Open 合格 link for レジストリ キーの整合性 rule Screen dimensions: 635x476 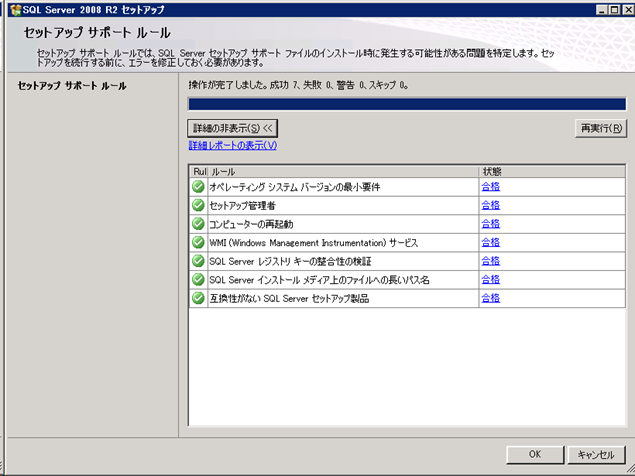491,261
